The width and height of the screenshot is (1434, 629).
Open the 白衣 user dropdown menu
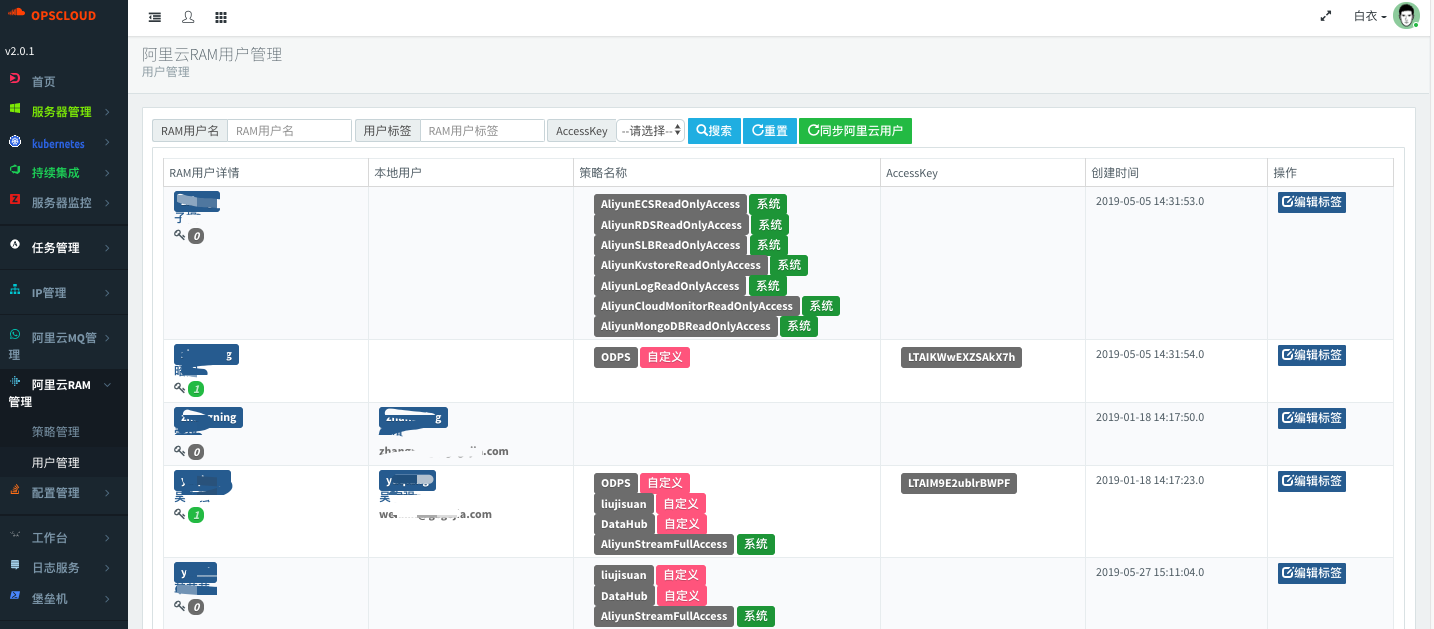pos(1370,16)
